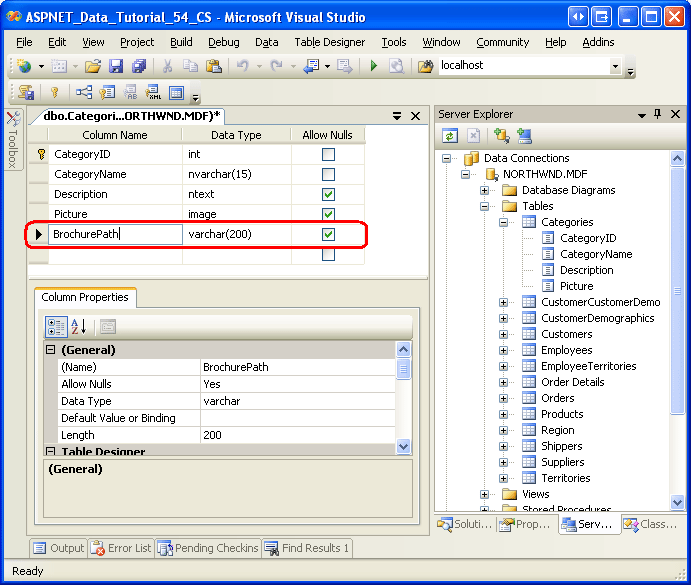Image resolution: width=691 pixels, height=585 pixels.
Task: Click the green Start Debugging arrow
Action: coord(373,66)
